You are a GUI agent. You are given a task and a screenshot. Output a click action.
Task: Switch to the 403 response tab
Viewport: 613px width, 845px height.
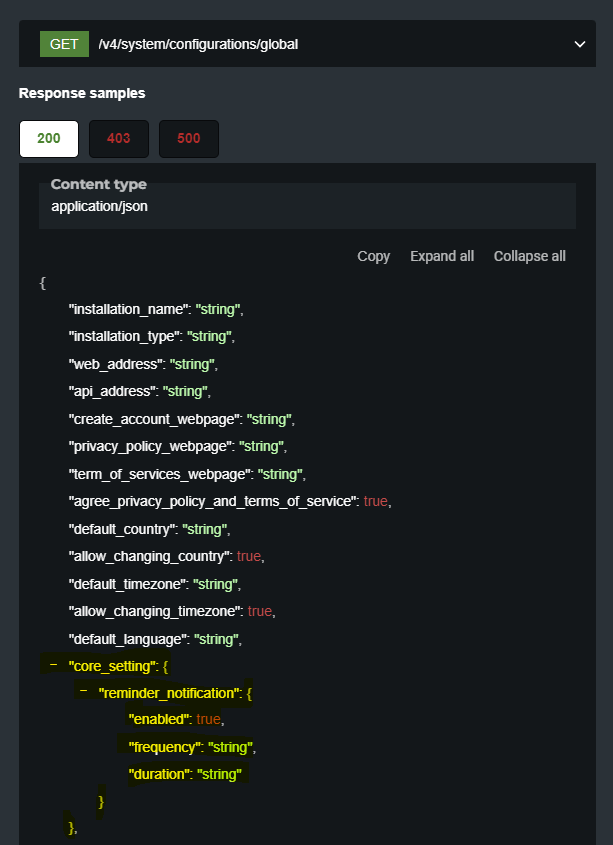point(119,139)
